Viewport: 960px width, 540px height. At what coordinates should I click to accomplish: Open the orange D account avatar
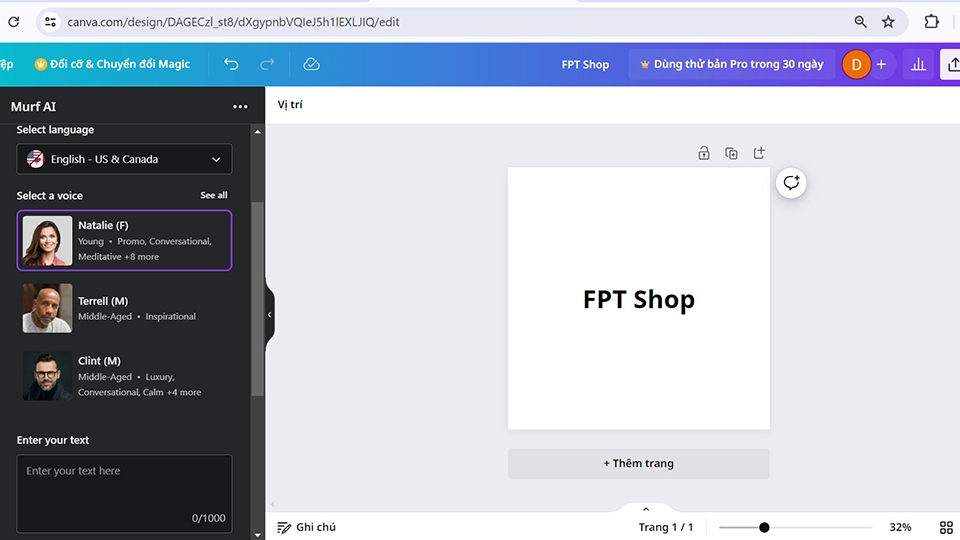coord(856,64)
